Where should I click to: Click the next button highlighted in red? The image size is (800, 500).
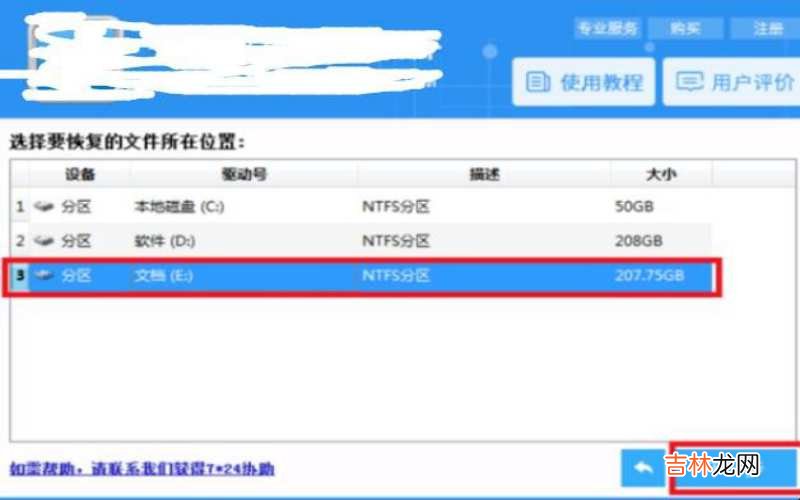click(735, 468)
